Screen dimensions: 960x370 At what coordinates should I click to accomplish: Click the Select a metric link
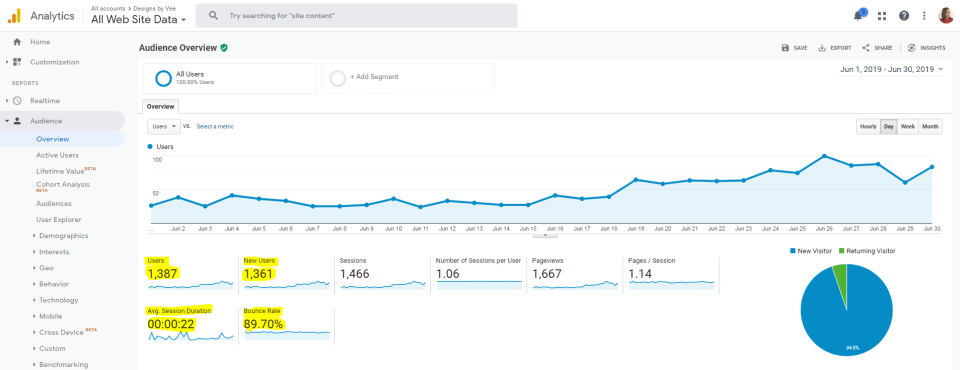(x=215, y=127)
